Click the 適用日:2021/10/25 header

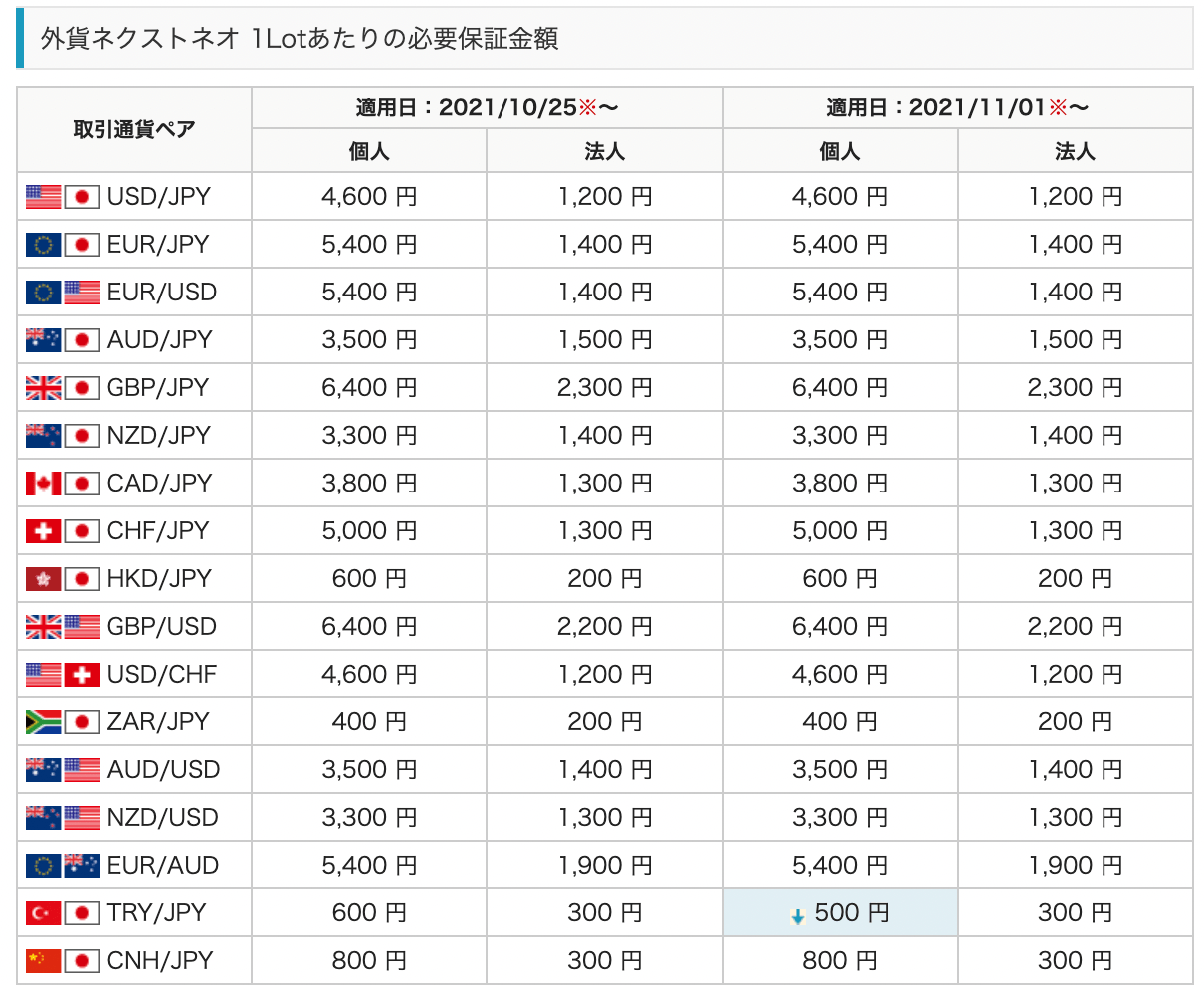coord(488,107)
